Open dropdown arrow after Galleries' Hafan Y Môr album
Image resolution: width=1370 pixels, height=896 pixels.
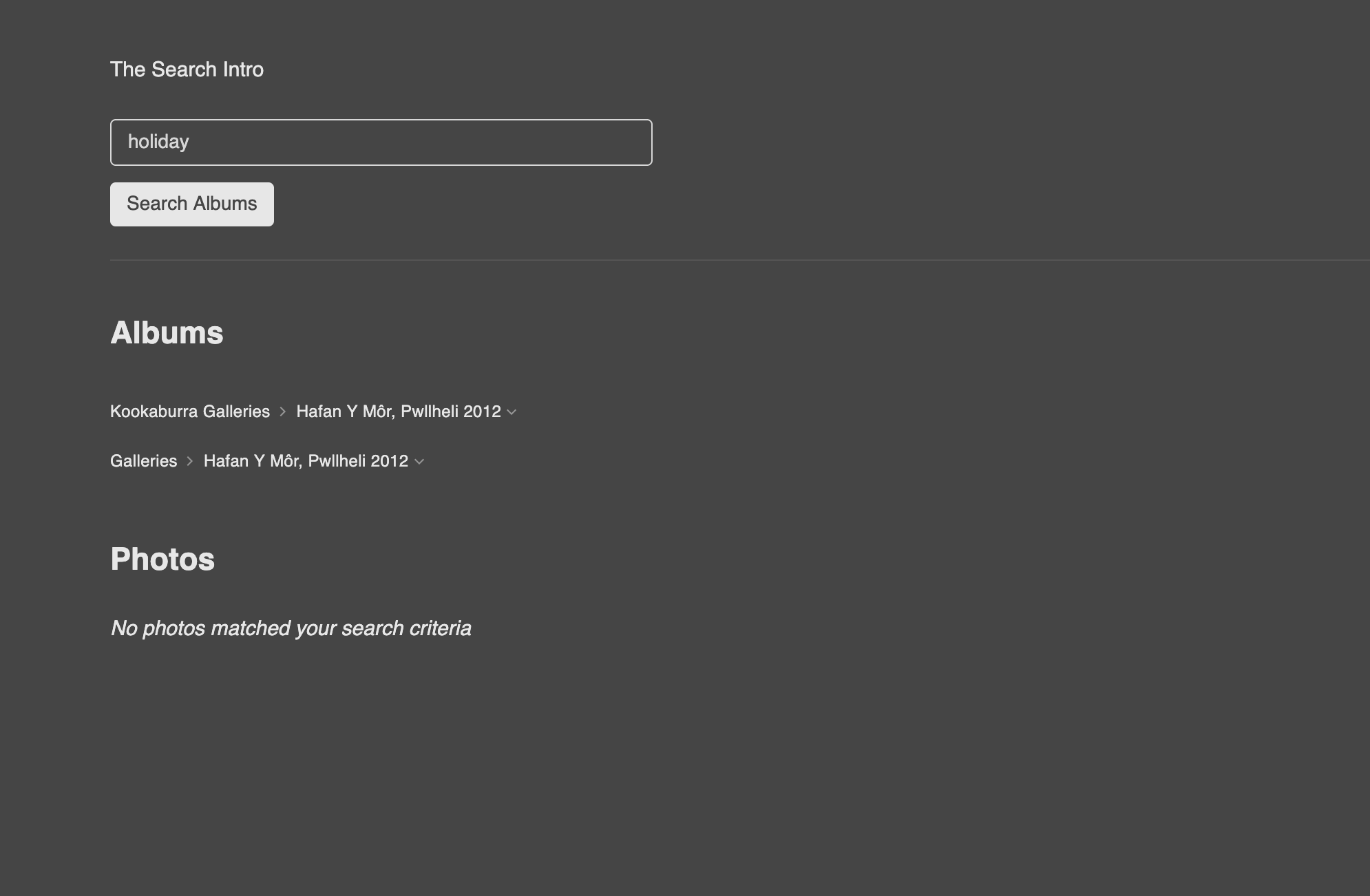419,462
